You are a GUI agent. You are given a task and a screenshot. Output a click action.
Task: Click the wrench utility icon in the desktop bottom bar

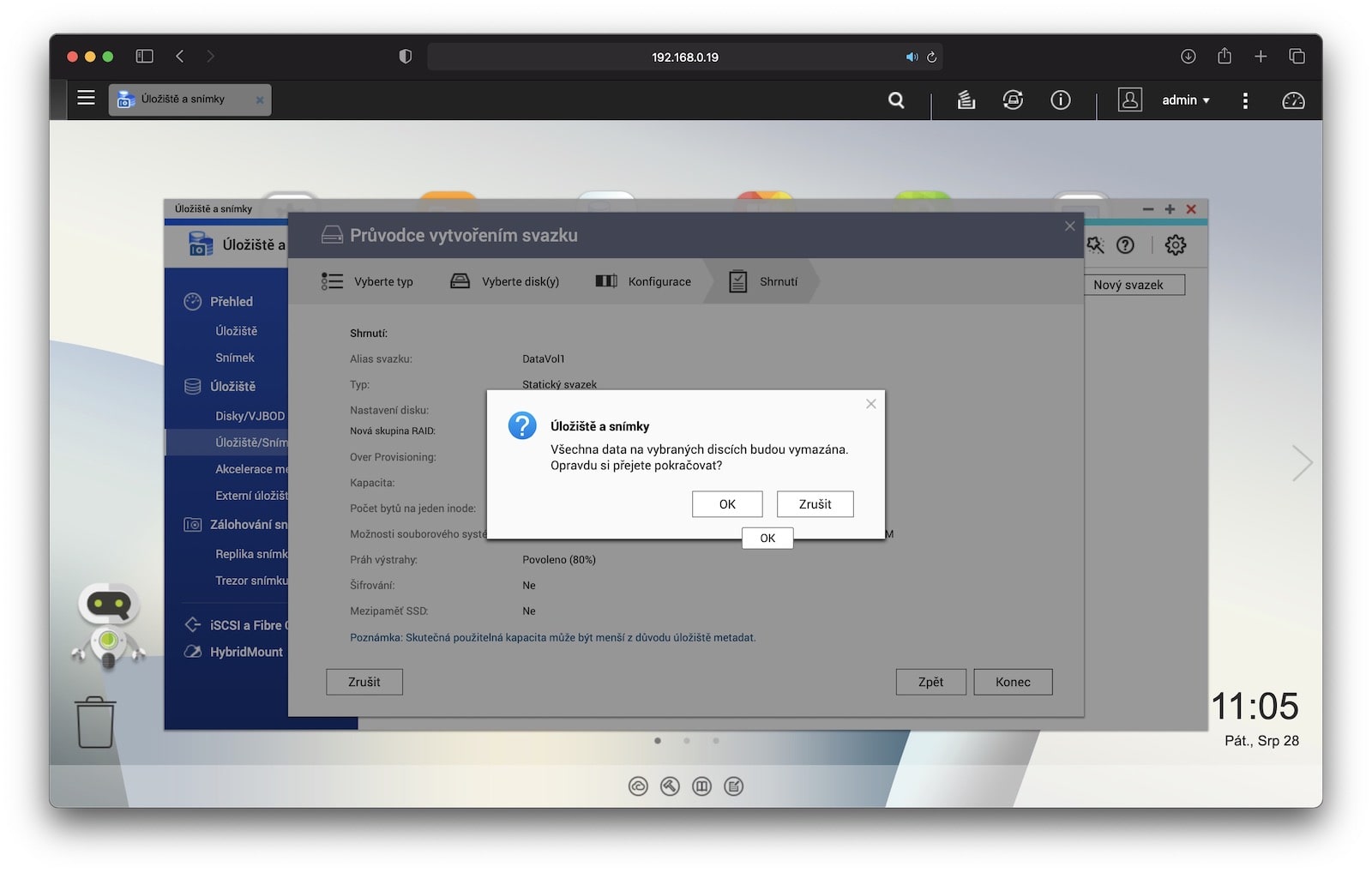[x=670, y=786]
